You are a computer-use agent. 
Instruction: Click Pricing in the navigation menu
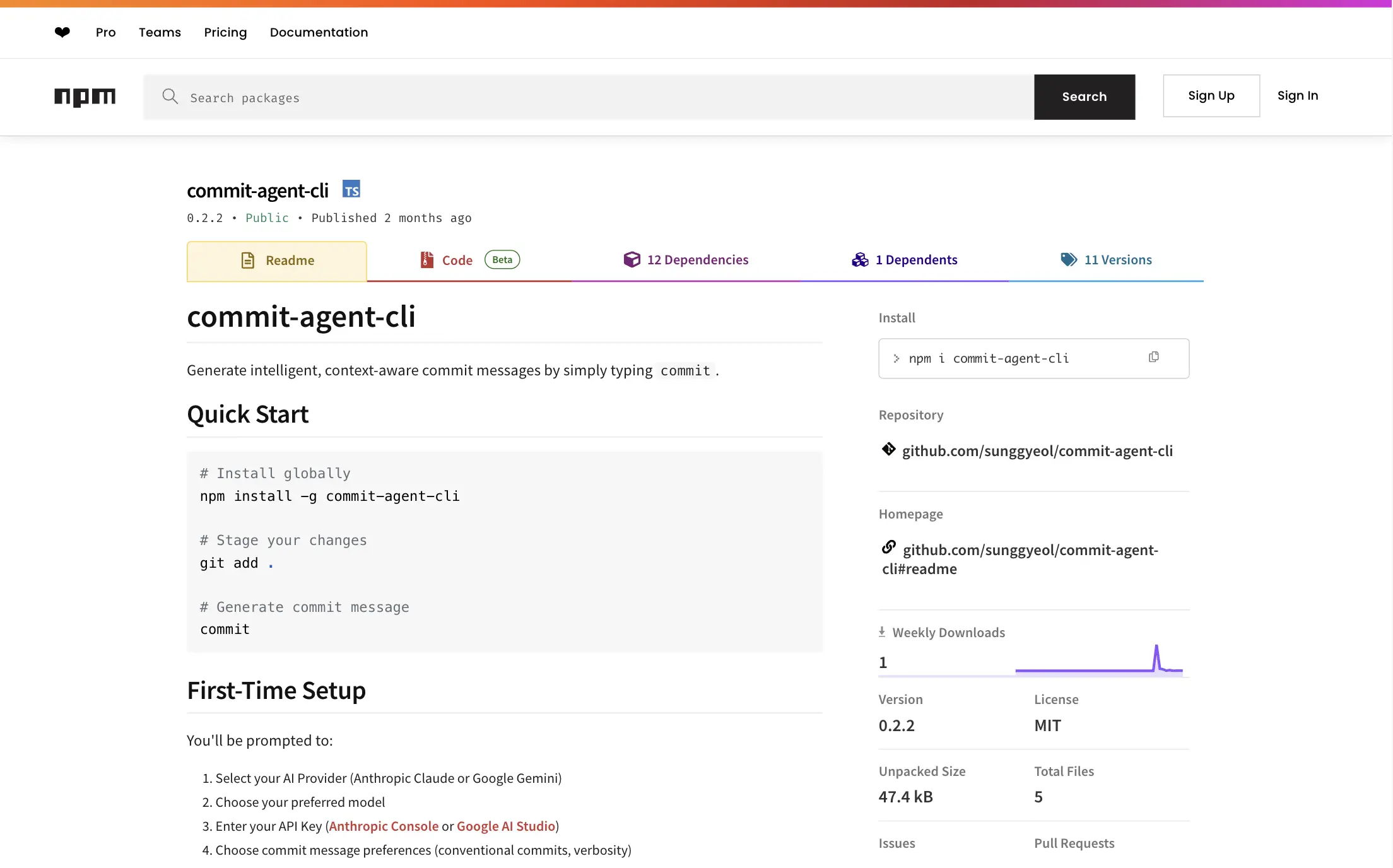click(225, 32)
